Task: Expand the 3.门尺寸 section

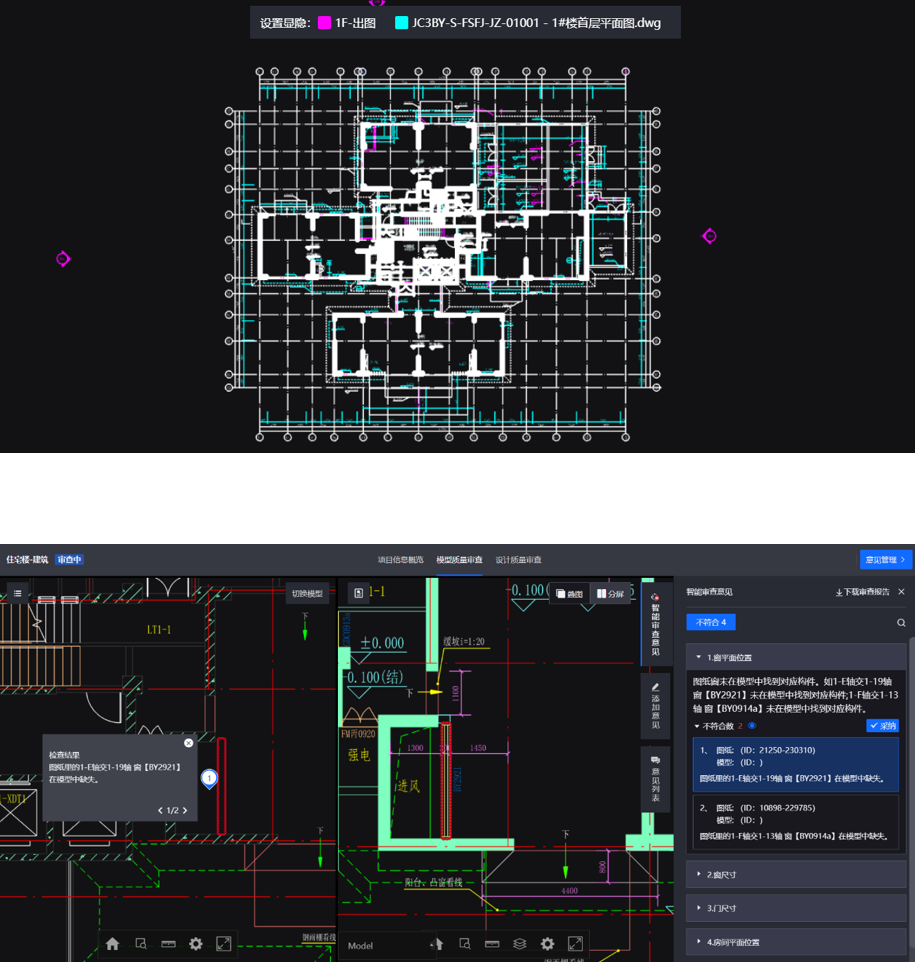Action: (796, 908)
